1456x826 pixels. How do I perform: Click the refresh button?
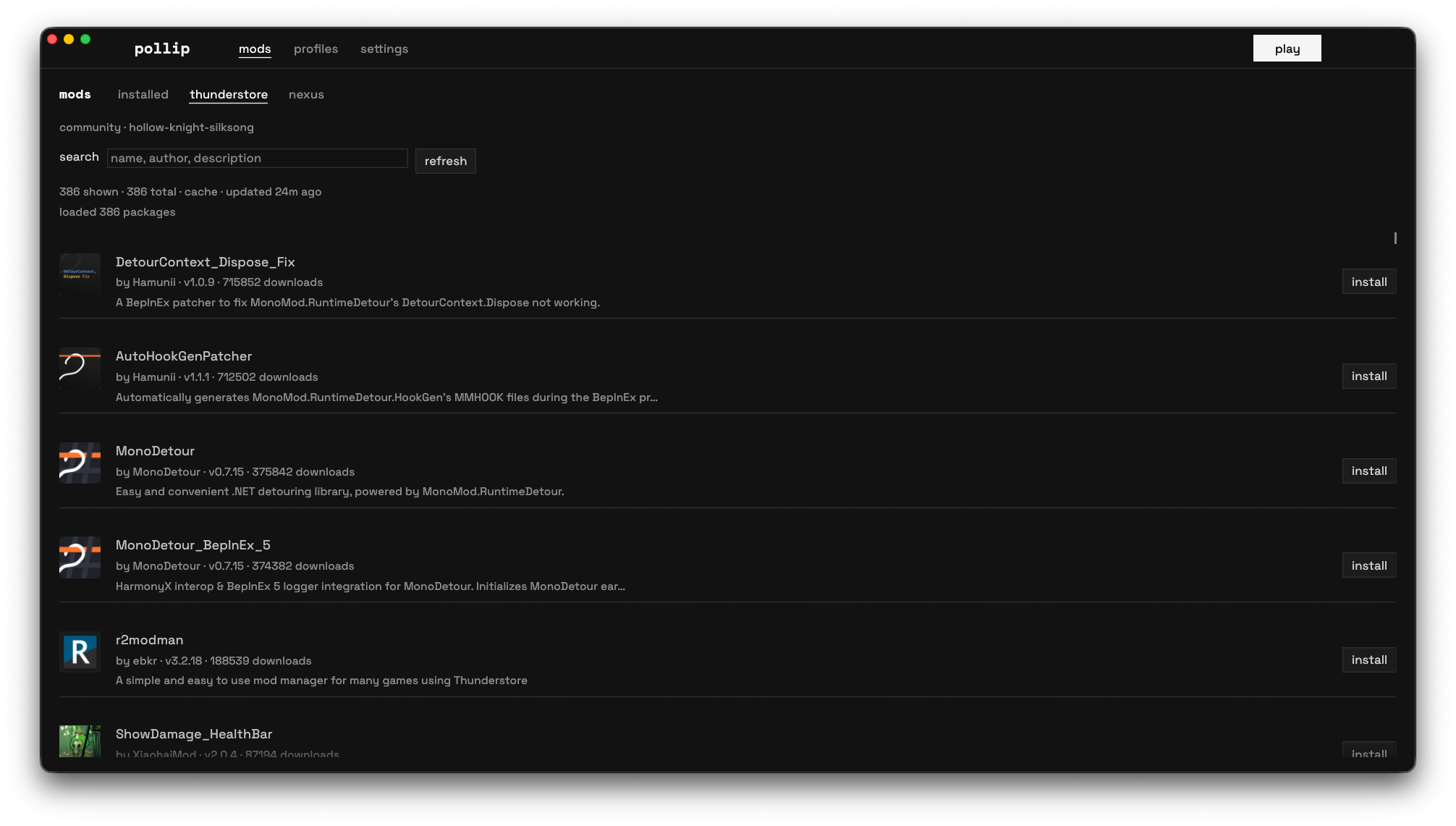coord(446,161)
